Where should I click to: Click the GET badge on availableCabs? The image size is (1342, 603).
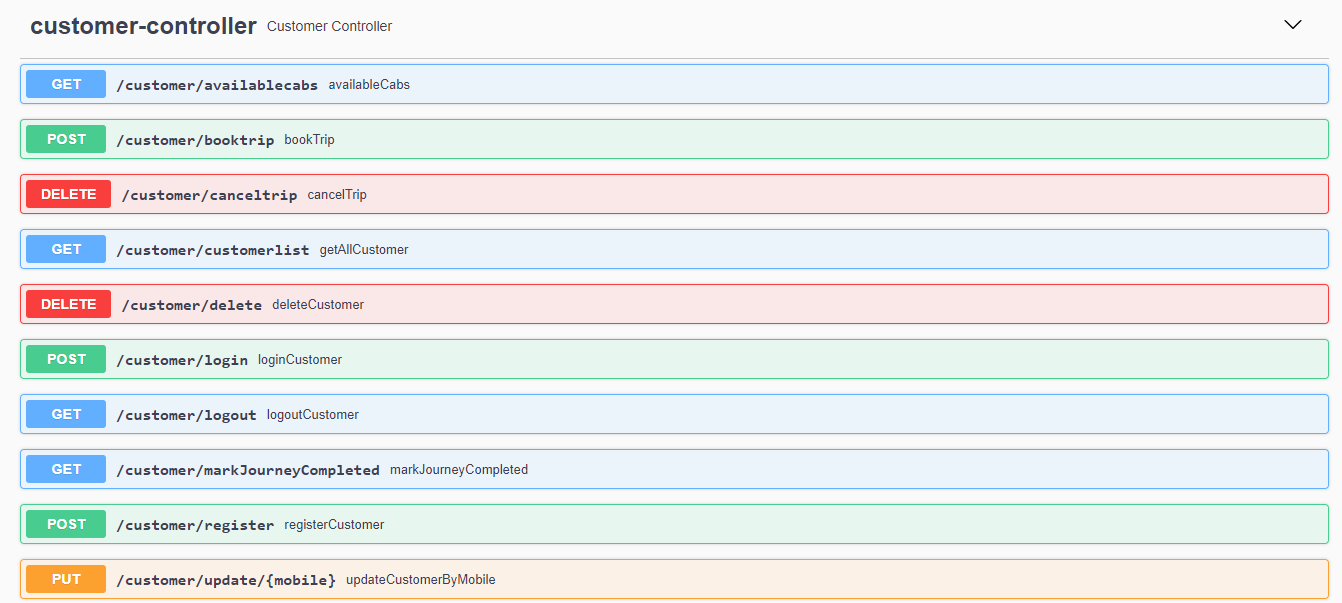(x=65, y=84)
